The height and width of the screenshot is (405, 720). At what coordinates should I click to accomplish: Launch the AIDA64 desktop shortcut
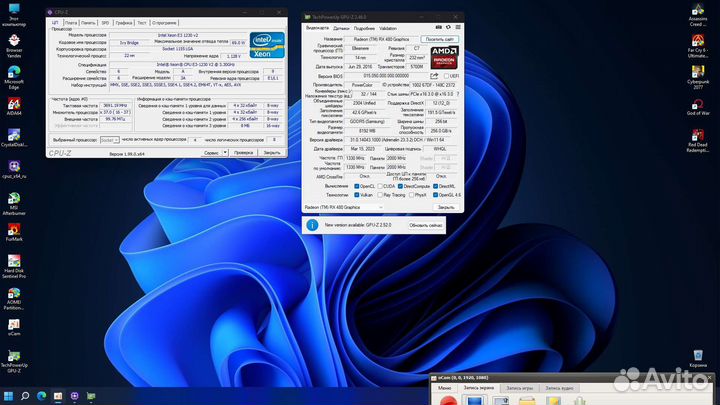14,106
